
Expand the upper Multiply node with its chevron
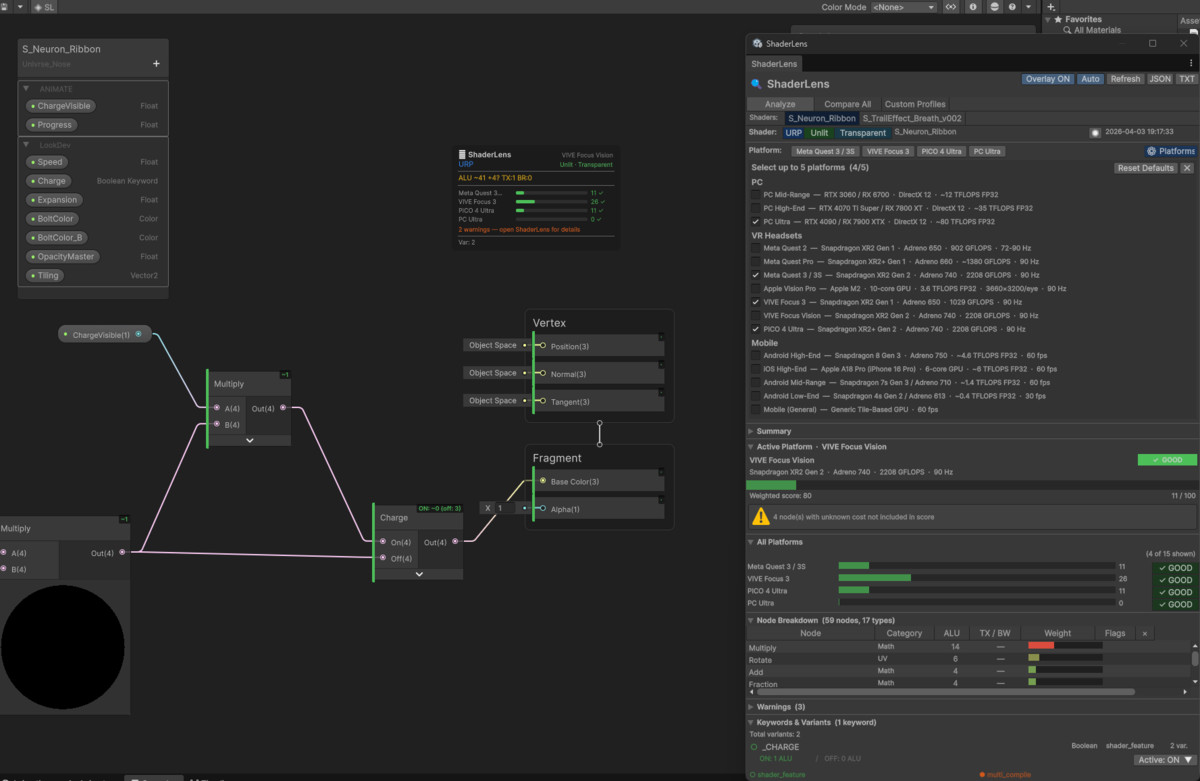(x=249, y=440)
